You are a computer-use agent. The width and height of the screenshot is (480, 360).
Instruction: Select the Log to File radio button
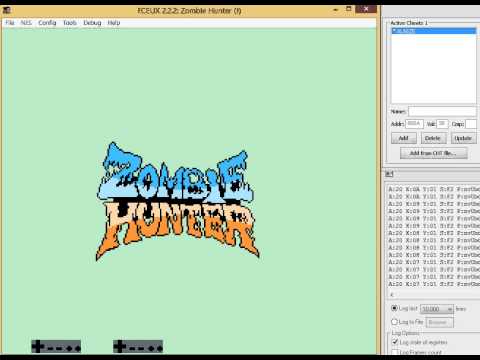click(x=395, y=322)
